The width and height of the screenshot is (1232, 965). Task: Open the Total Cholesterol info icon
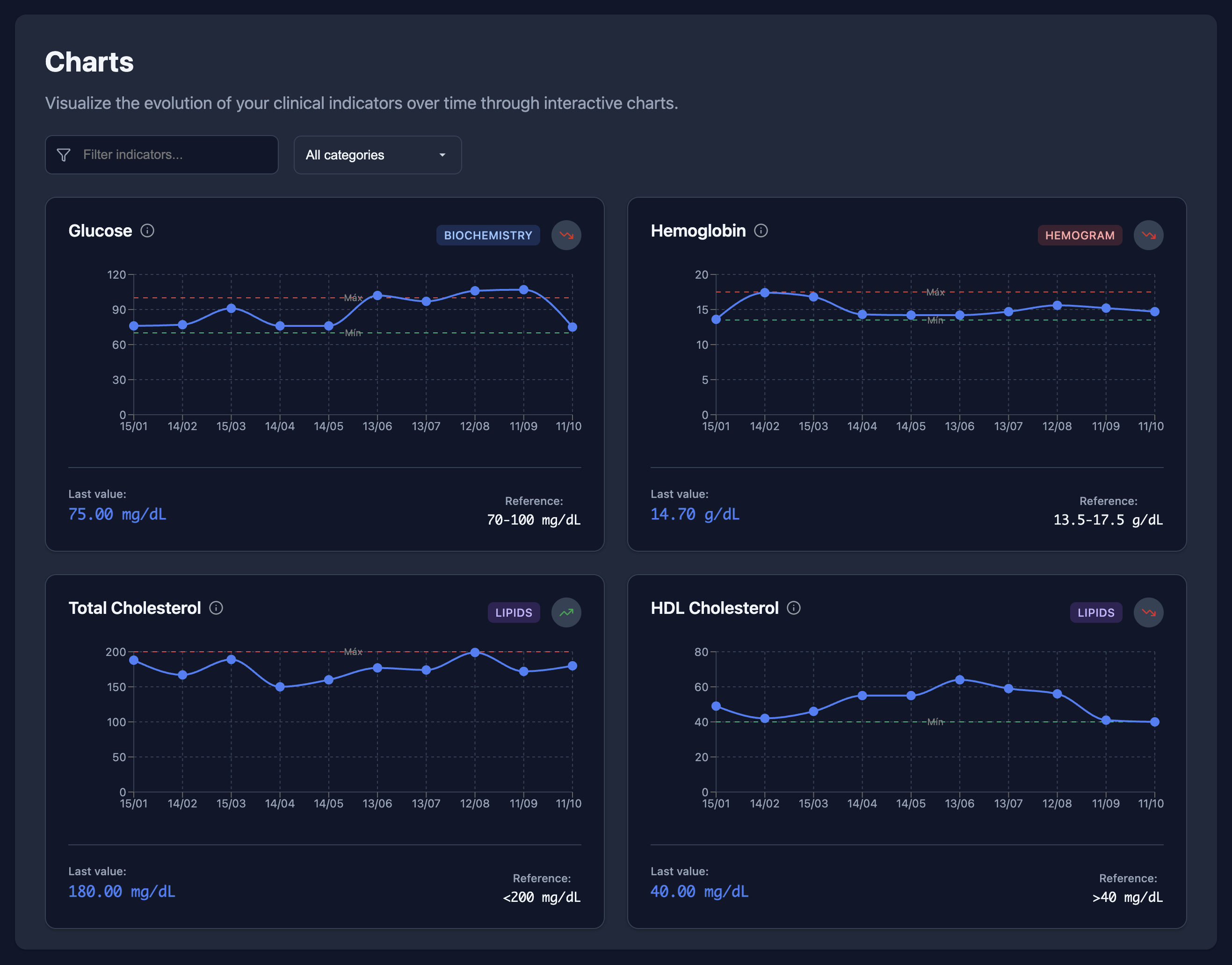(x=217, y=608)
